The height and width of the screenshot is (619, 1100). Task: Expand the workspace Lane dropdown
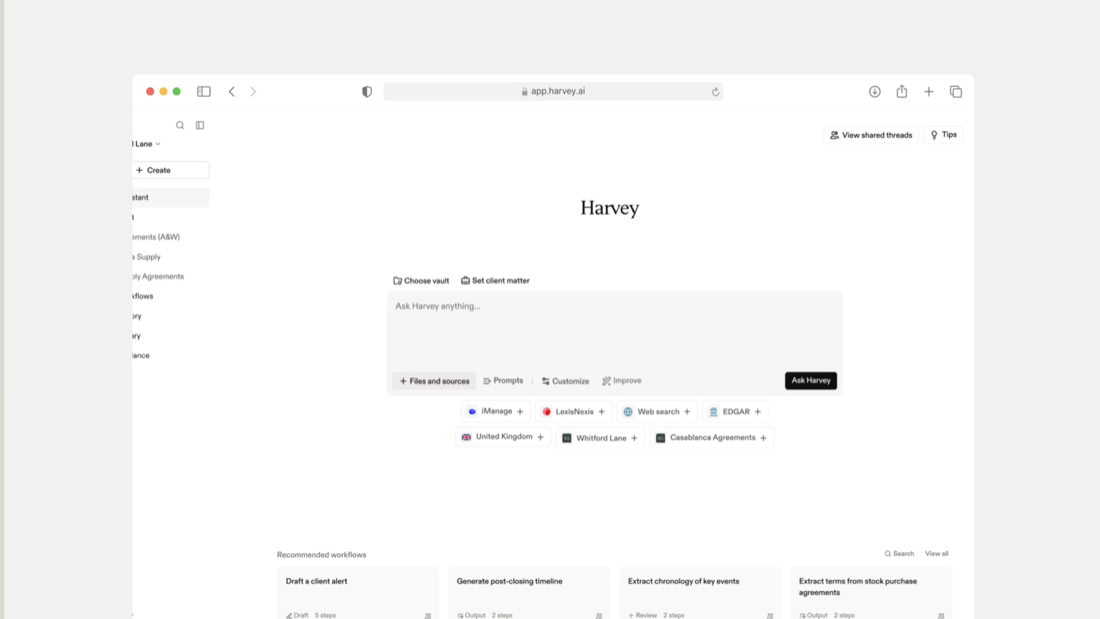click(147, 144)
